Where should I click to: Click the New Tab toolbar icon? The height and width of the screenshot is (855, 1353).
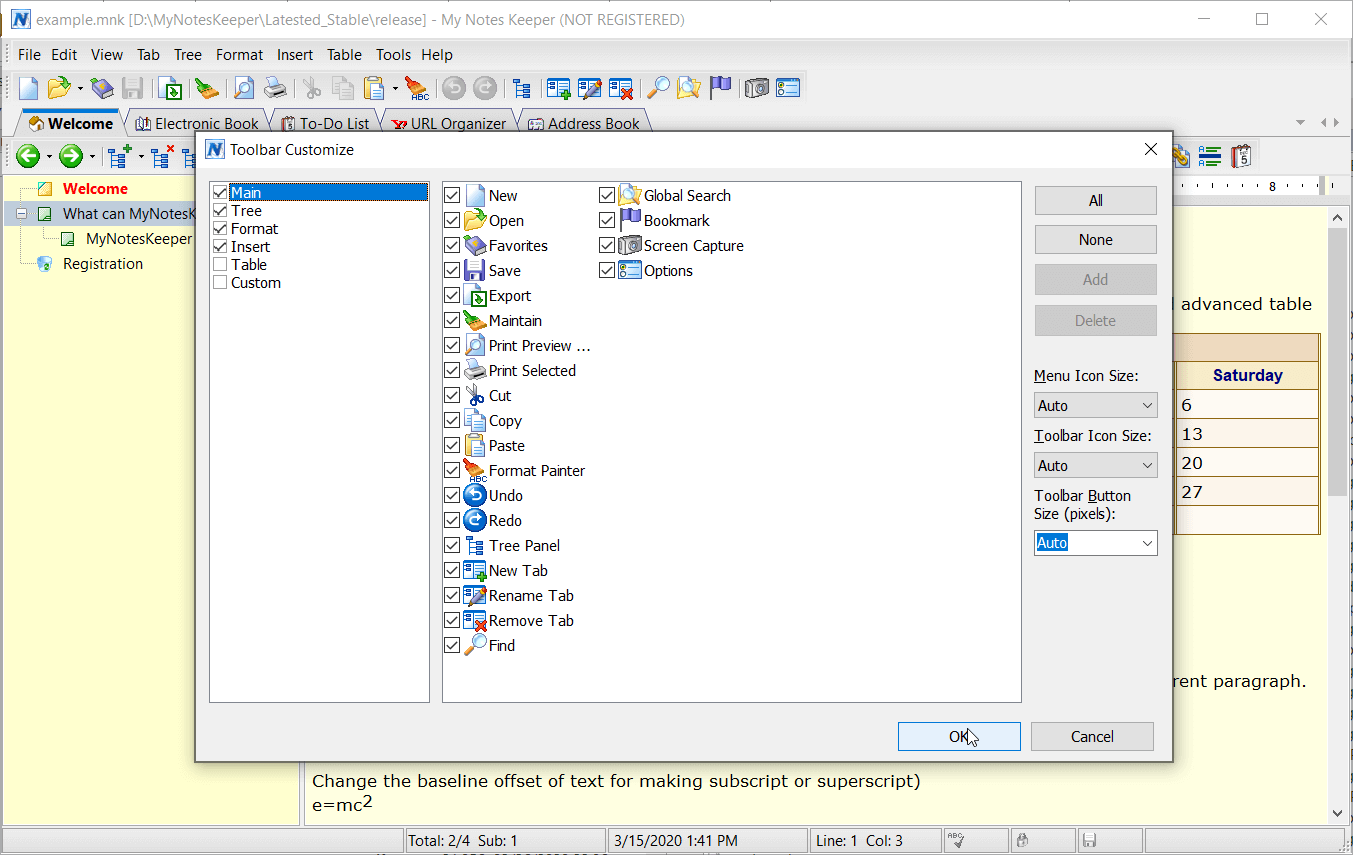(558, 88)
